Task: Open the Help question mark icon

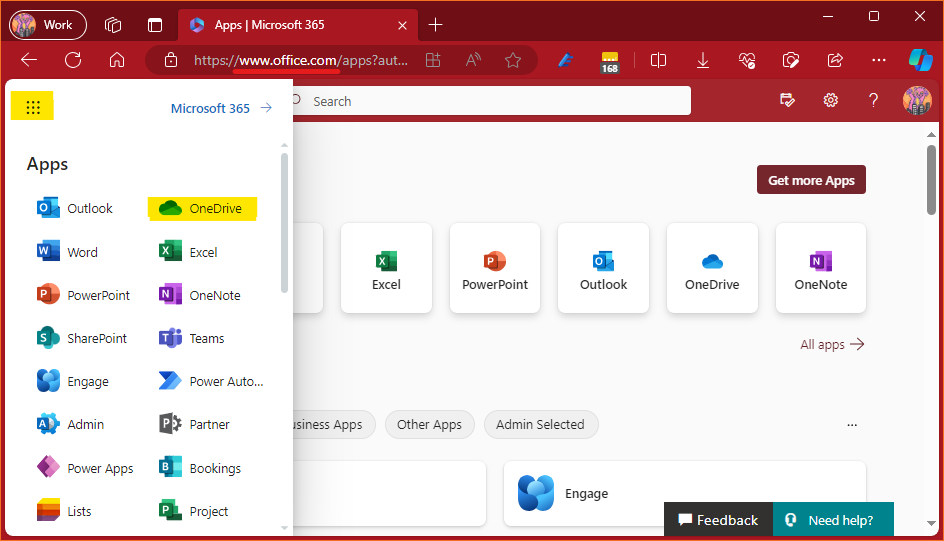Action: point(873,100)
